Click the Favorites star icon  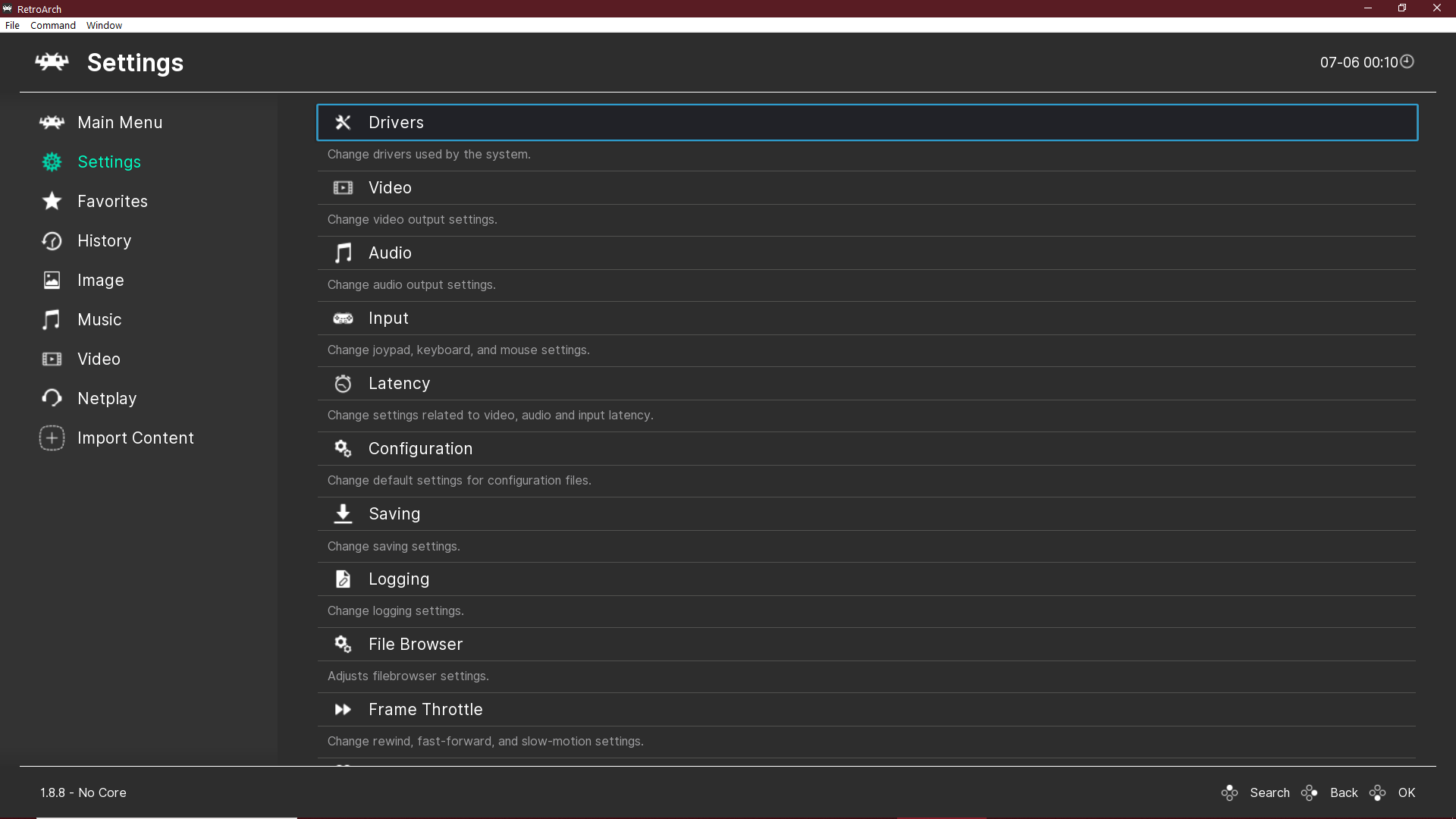coord(52,201)
